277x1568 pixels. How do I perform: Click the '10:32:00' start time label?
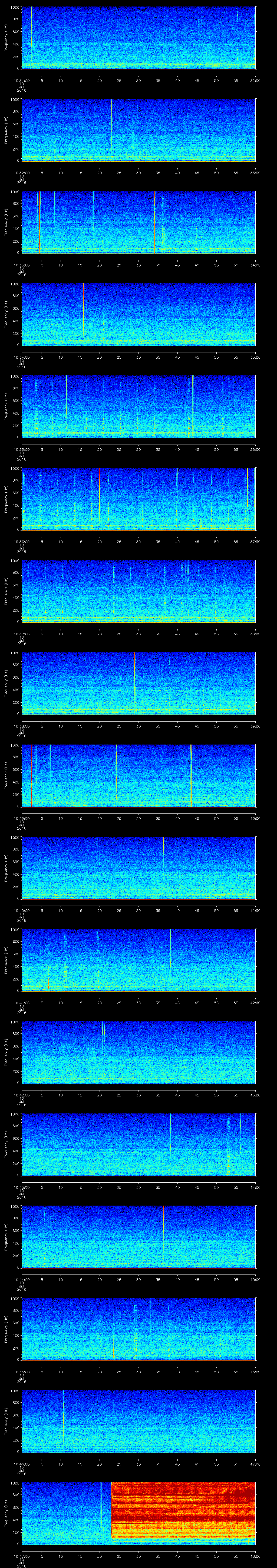(x=22, y=173)
